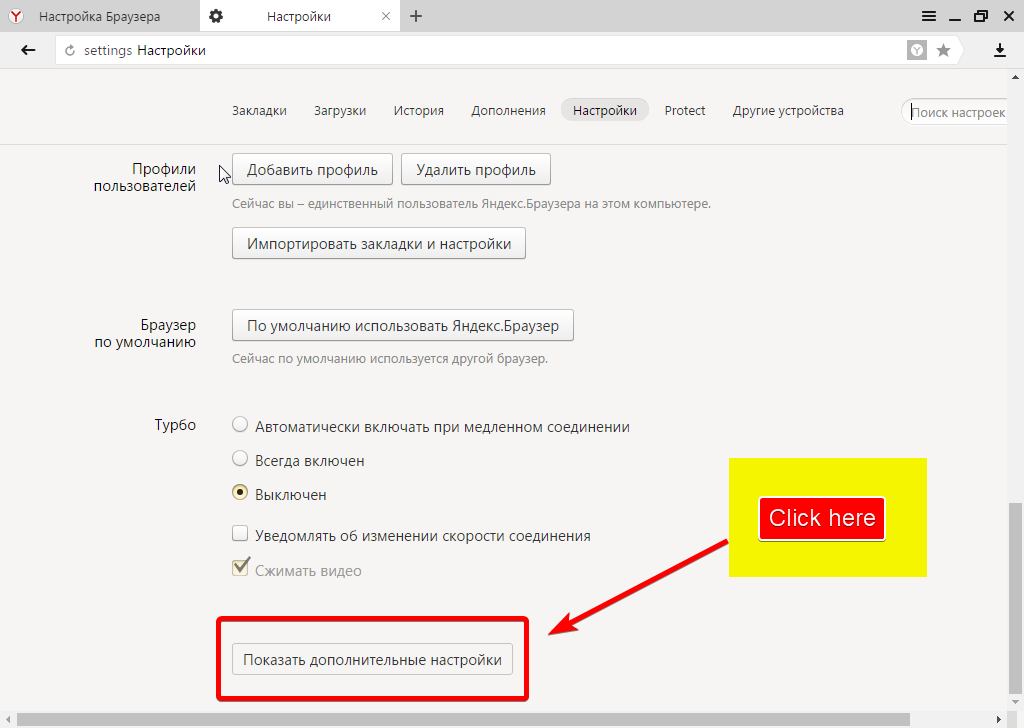The height and width of the screenshot is (728, 1024).
Task: Click Добавить профиль button
Action: 312,170
